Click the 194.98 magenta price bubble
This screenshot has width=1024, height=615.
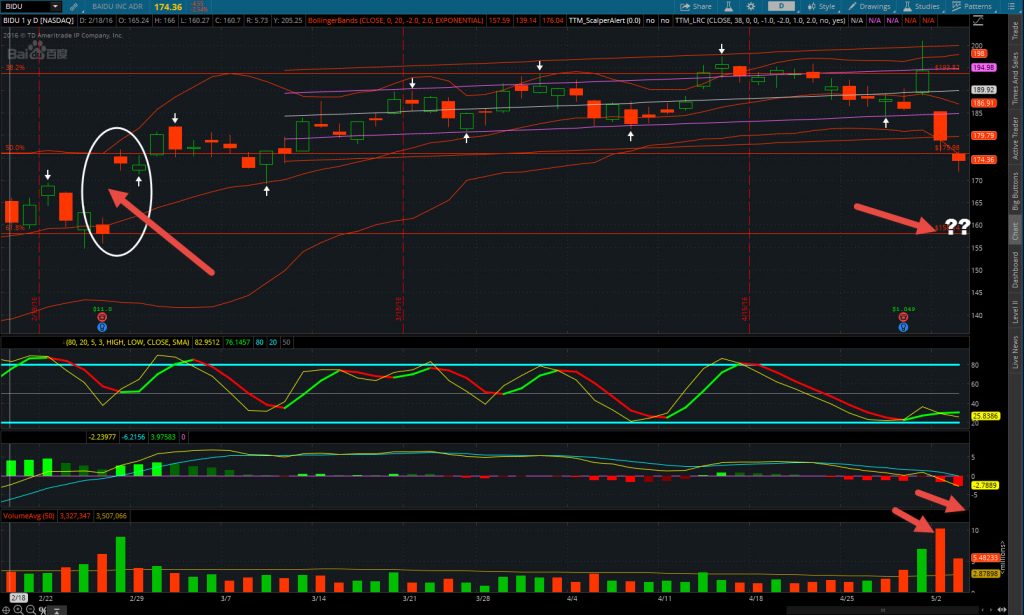984,67
